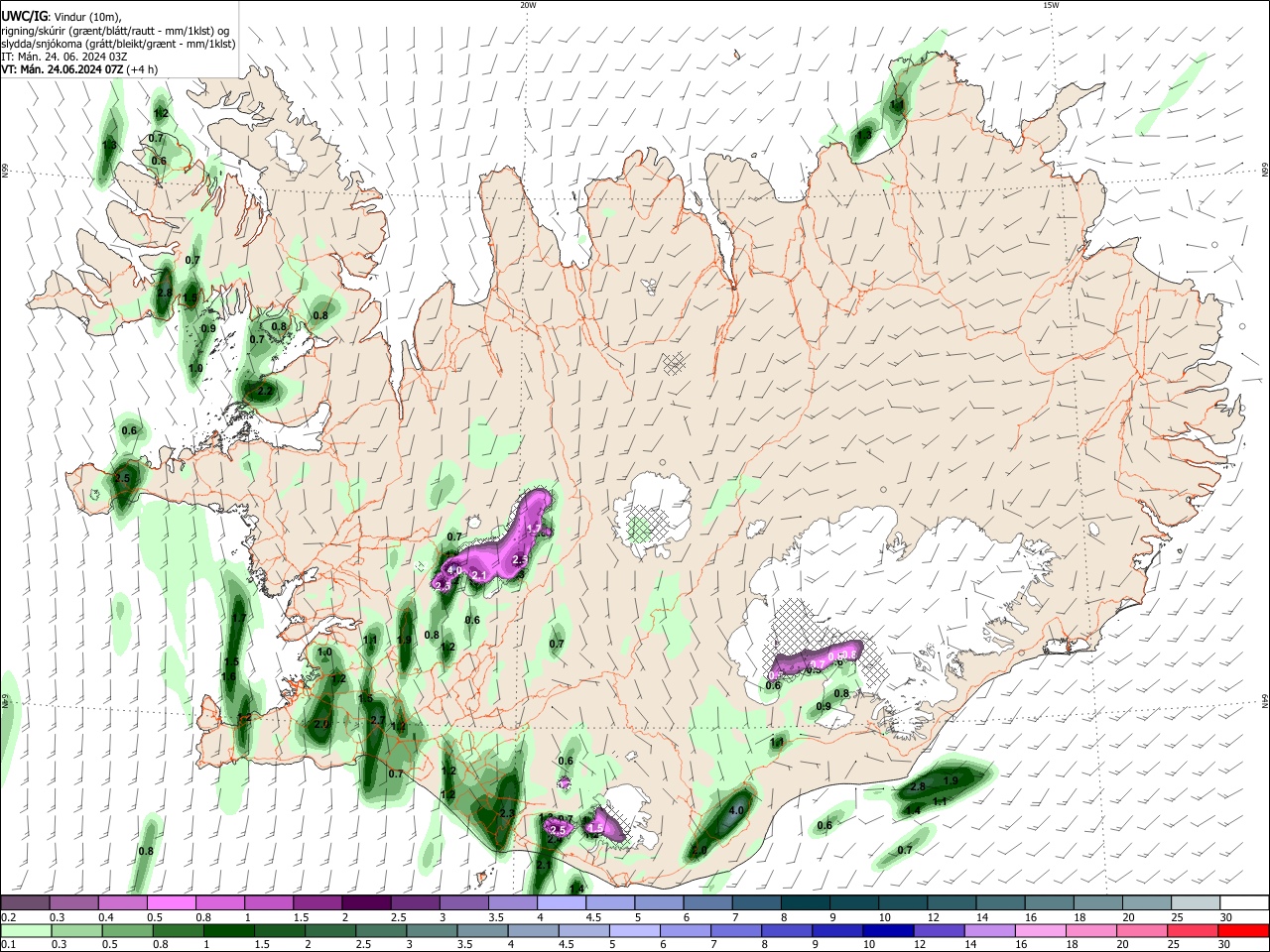Image resolution: width=1270 pixels, height=952 pixels.
Task: Click the 0.1 label on the rain legend
Action: (x=8, y=945)
